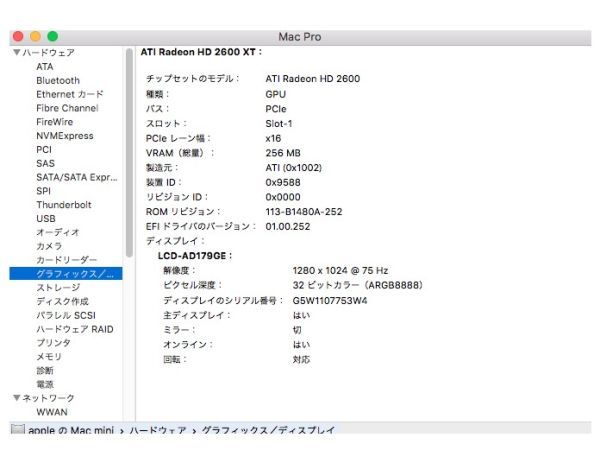Open the Ethernet カード entry
600x463 pixels.
click(70, 94)
